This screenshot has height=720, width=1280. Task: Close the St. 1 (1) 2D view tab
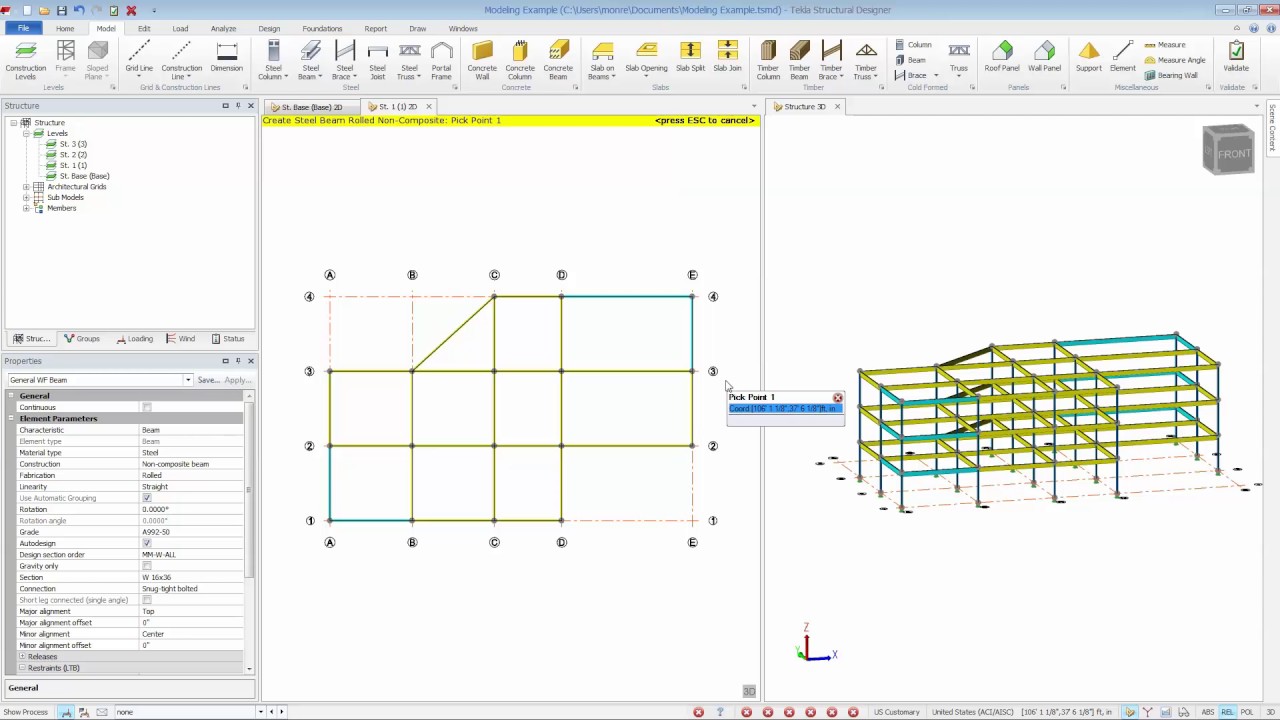coord(429,107)
